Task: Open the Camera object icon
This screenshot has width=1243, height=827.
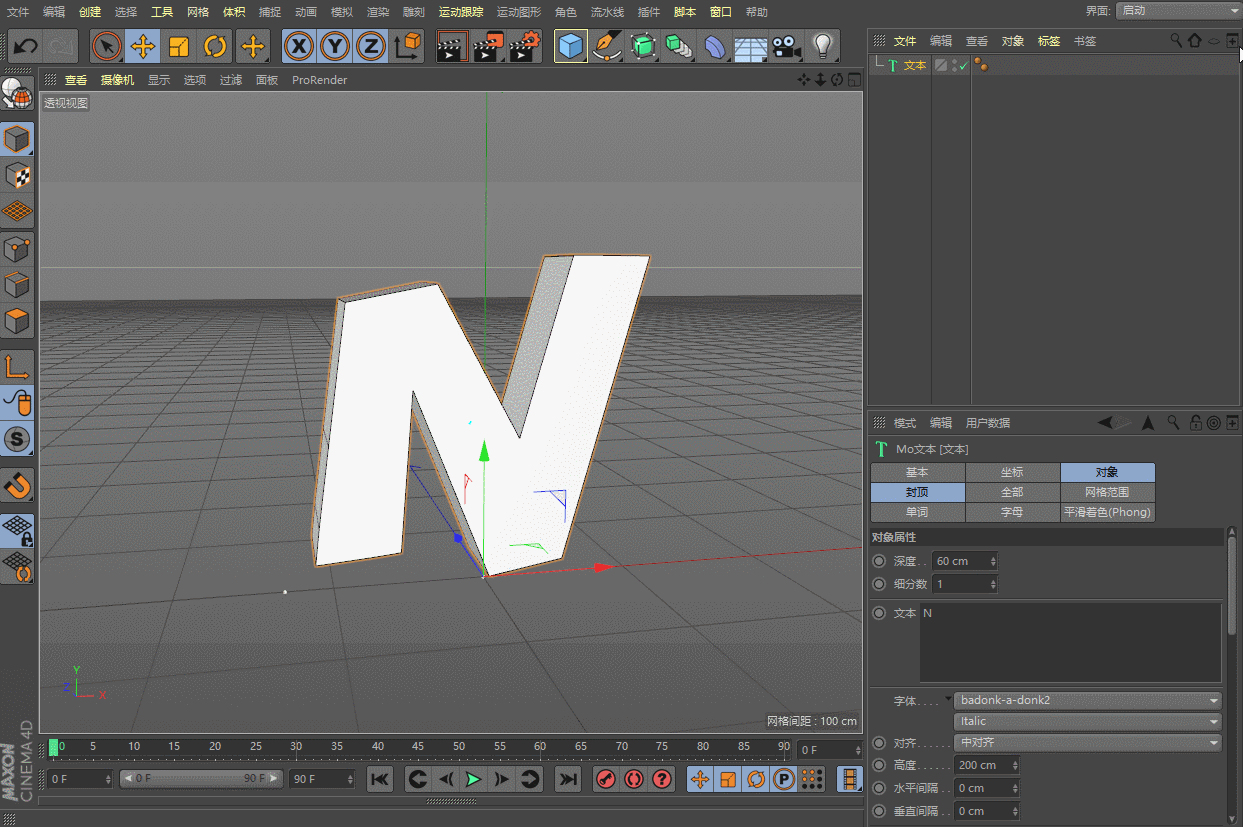Action: point(787,46)
